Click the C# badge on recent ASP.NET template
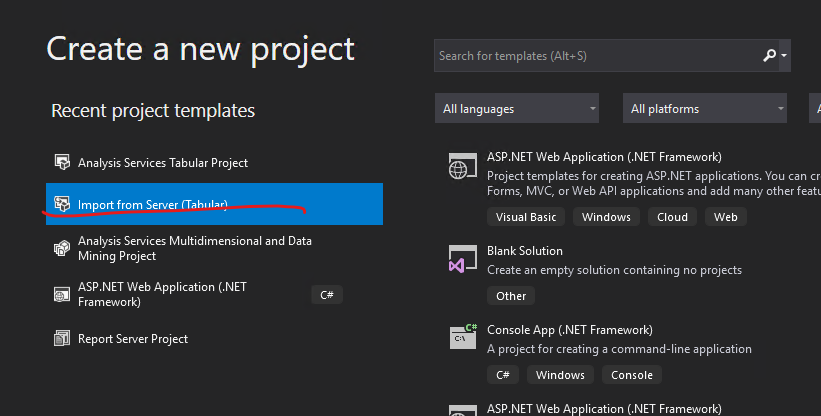 point(327,295)
